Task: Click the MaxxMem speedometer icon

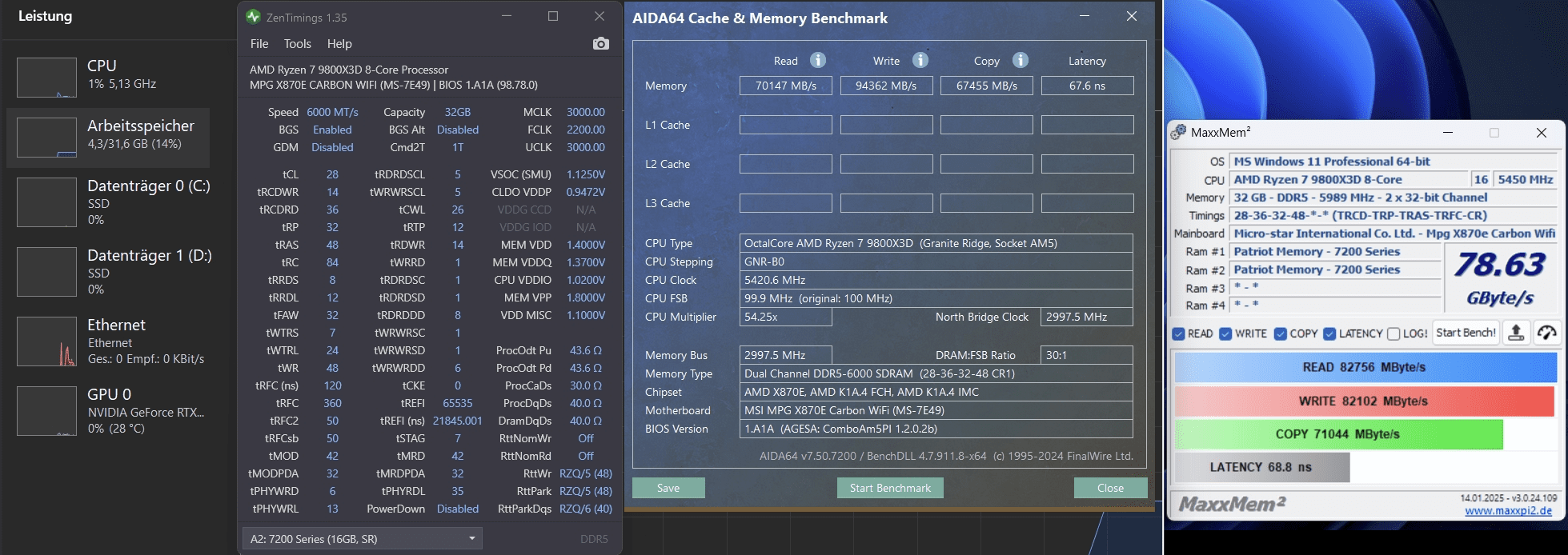Action: (x=1546, y=333)
